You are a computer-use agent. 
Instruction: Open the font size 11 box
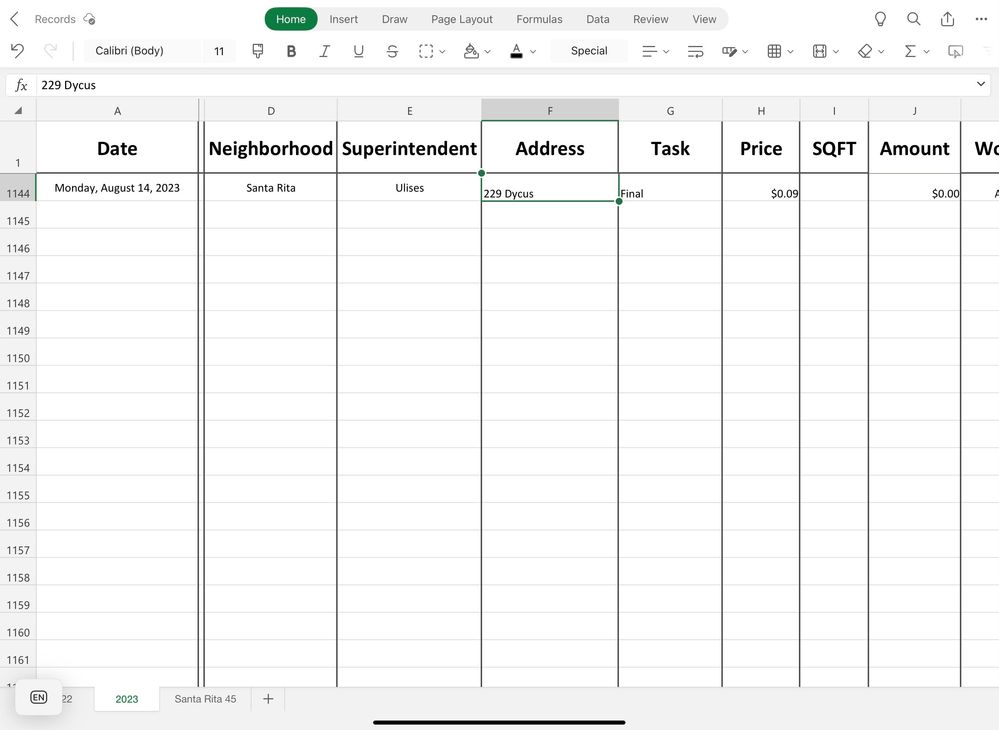tap(219, 51)
